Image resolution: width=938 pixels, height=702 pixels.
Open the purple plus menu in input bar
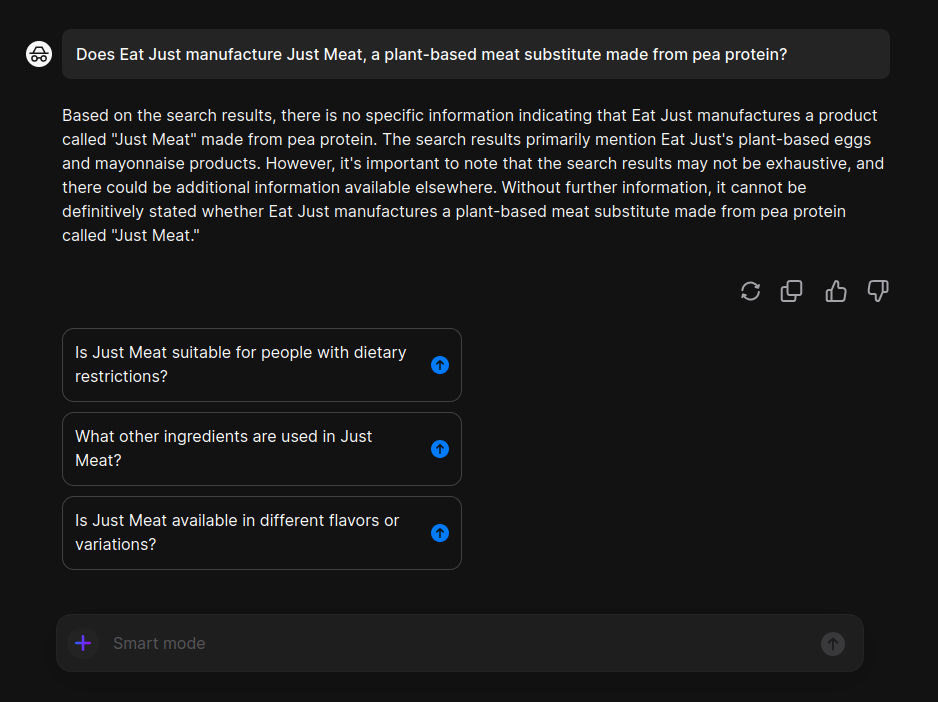coord(83,643)
